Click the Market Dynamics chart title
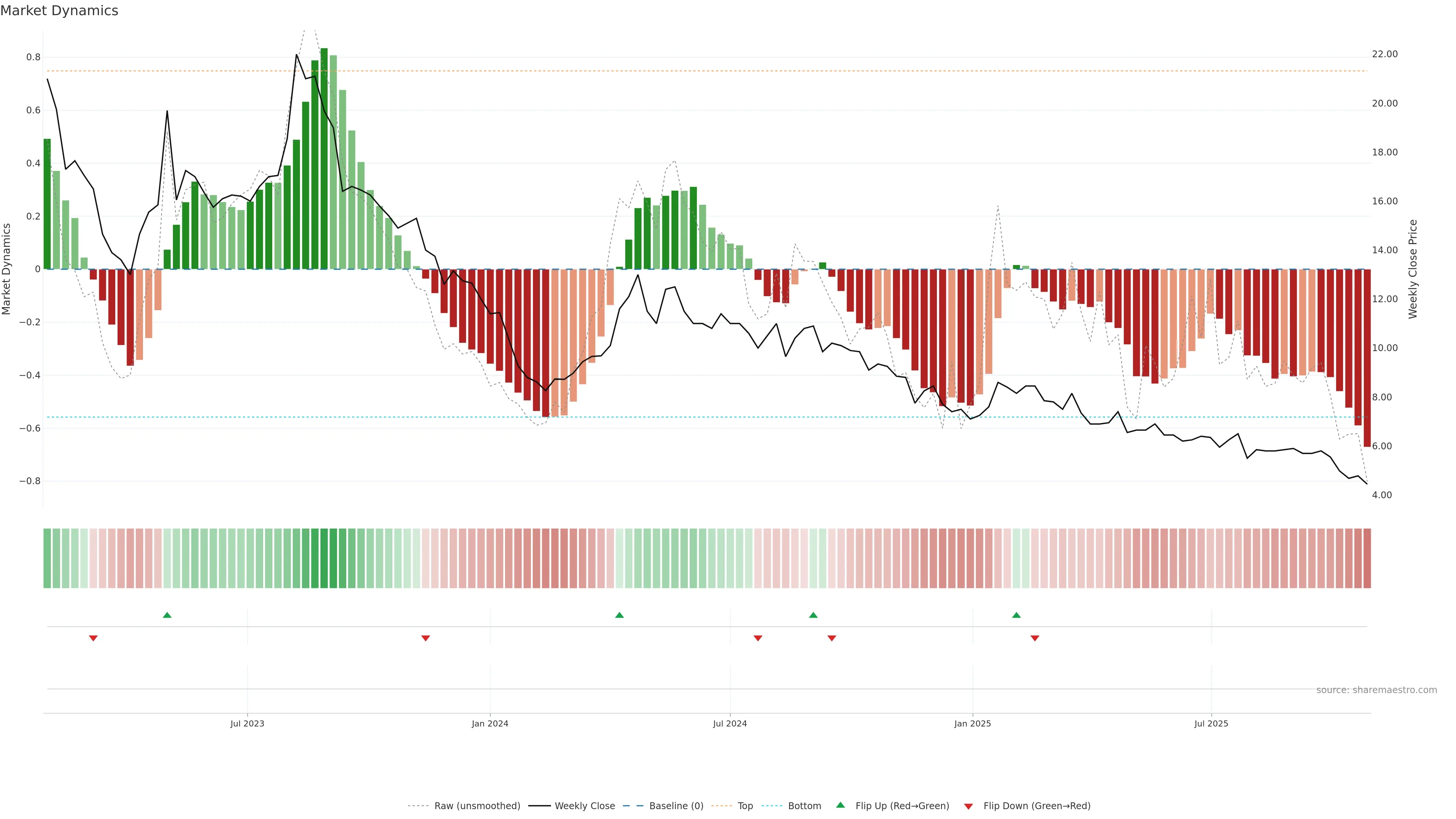Viewport: 1456px width, 819px height. [x=60, y=11]
